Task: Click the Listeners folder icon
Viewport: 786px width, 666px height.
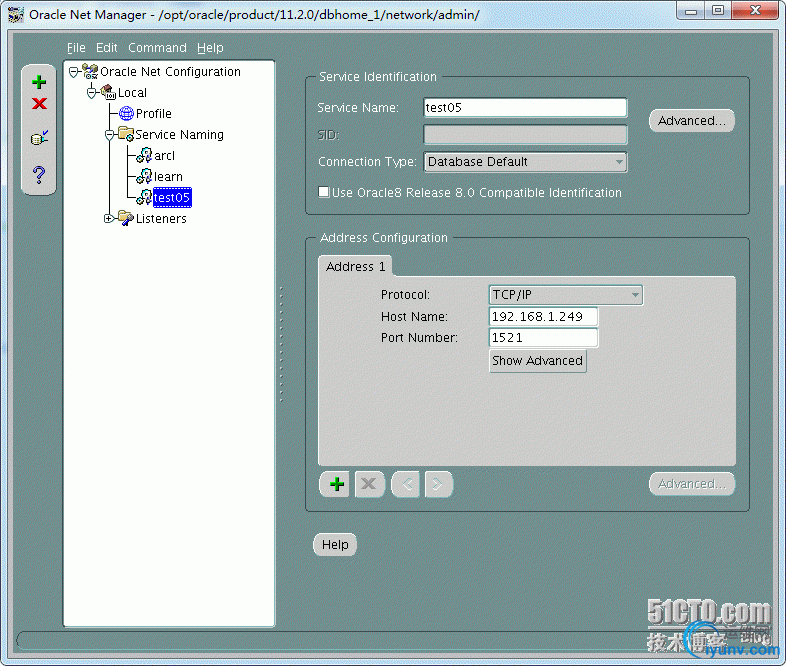Action: (126, 218)
